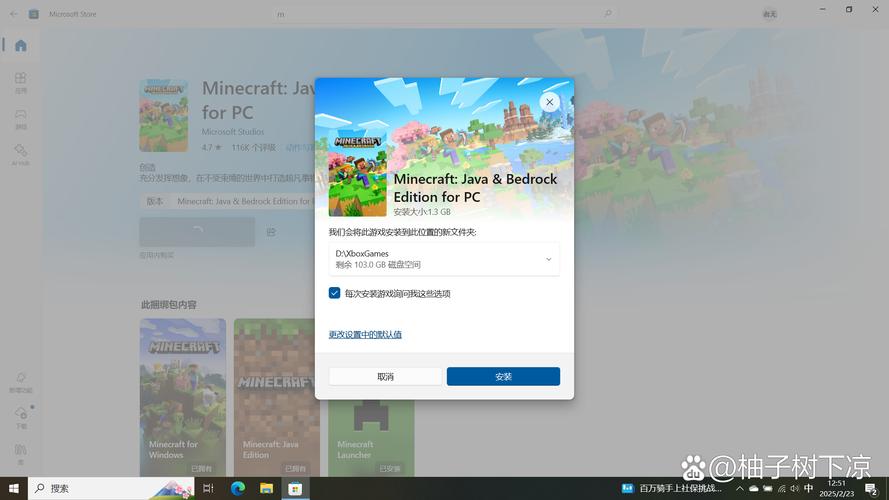Image resolution: width=889 pixels, height=500 pixels.
Task: Open the notification center icon
Action: click(871, 489)
